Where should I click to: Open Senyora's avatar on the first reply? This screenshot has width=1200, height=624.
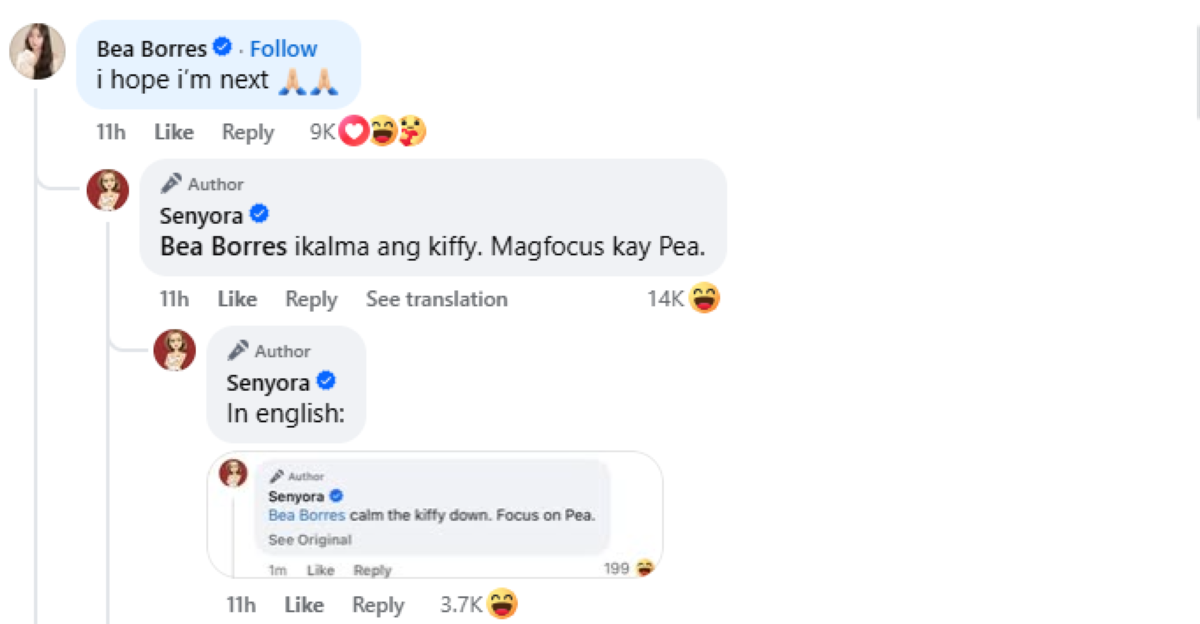click(108, 190)
